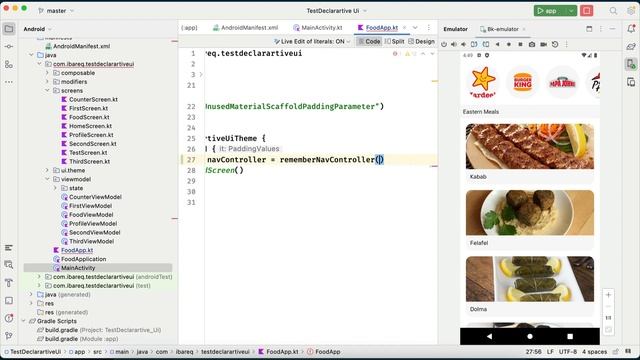Start emulator screen recording

544,44
